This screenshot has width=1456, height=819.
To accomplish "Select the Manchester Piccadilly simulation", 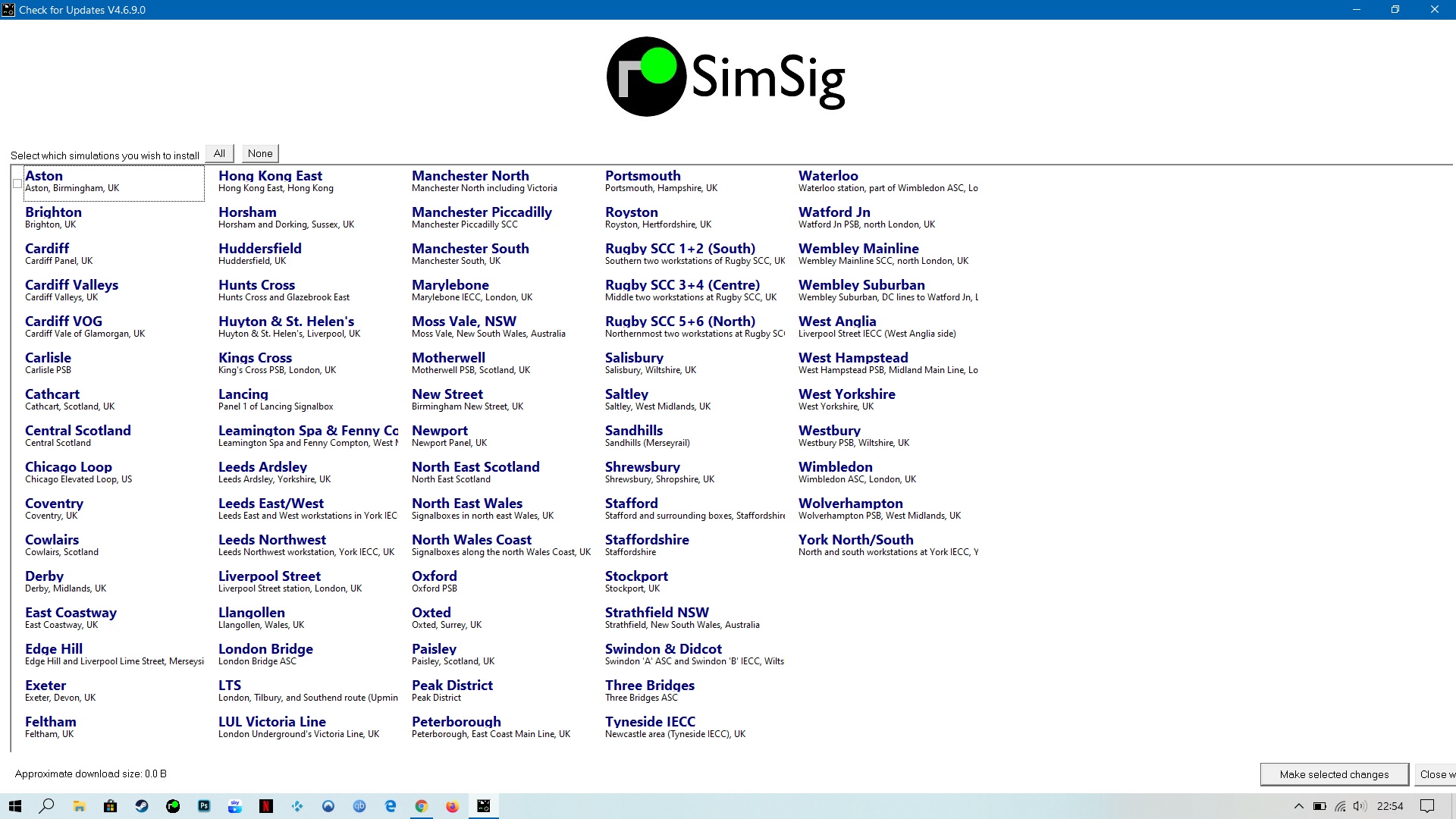I will click(482, 217).
